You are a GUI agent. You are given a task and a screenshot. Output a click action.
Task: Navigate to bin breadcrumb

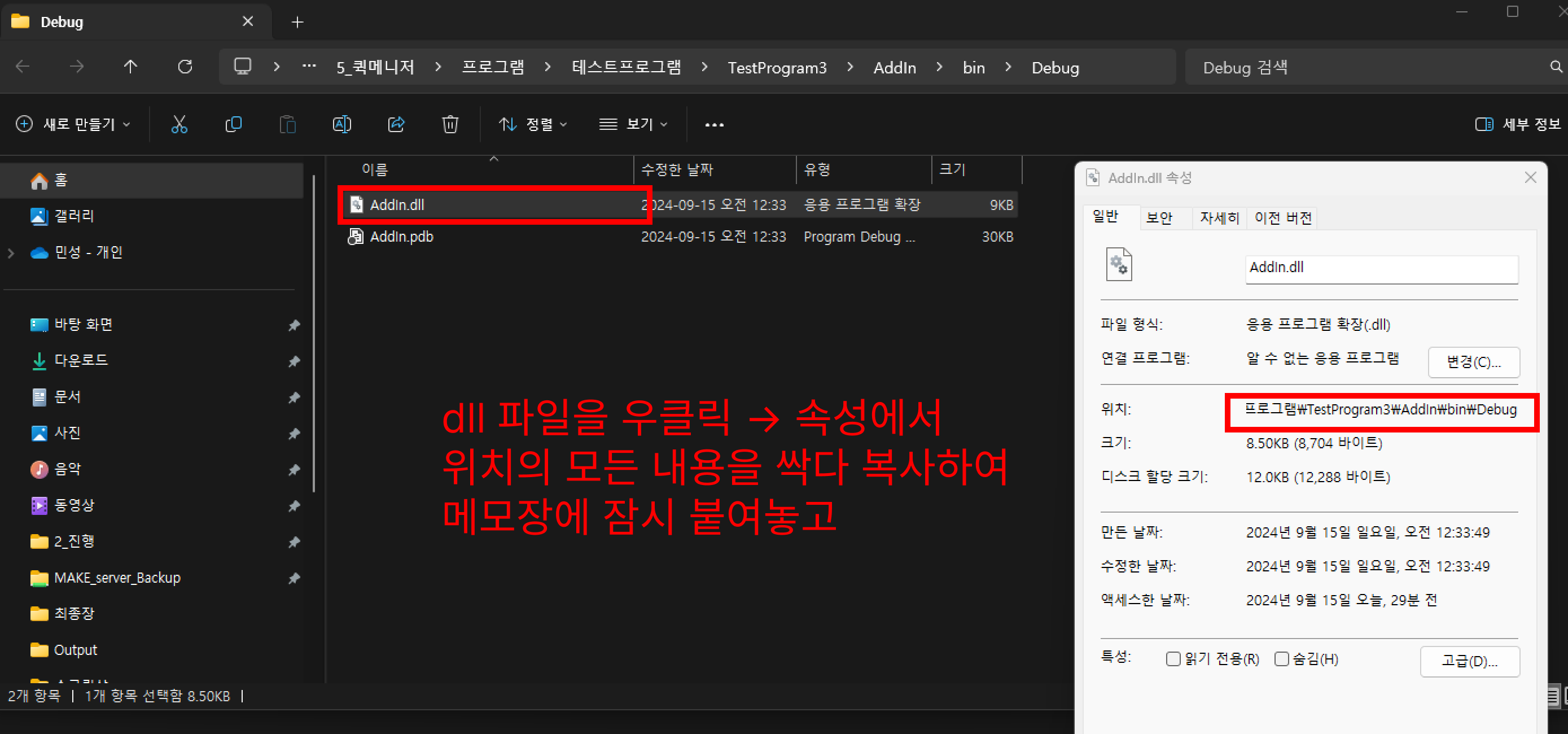coord(973,68)
